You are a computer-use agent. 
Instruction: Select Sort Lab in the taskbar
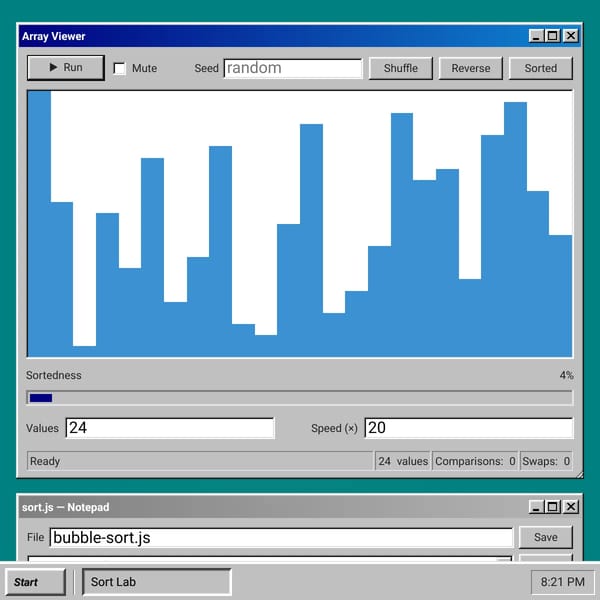tap(157, 582)
